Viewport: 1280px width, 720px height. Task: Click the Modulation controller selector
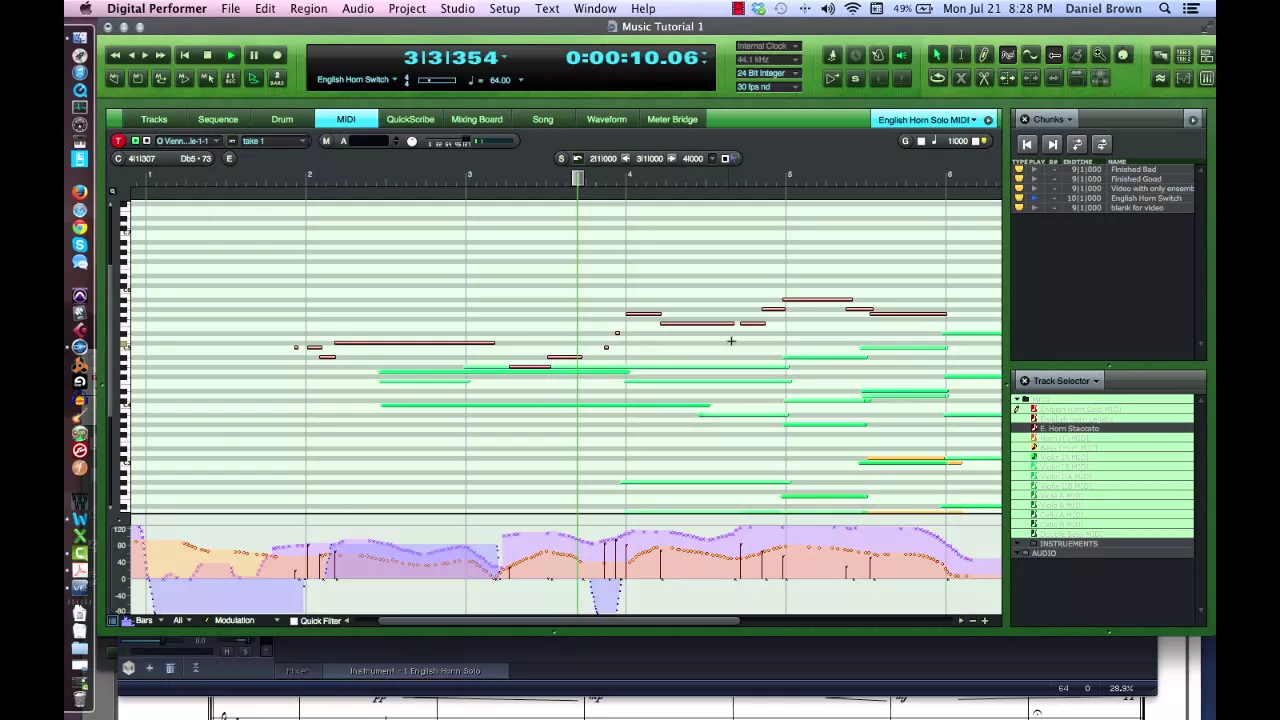coord(239,621)
